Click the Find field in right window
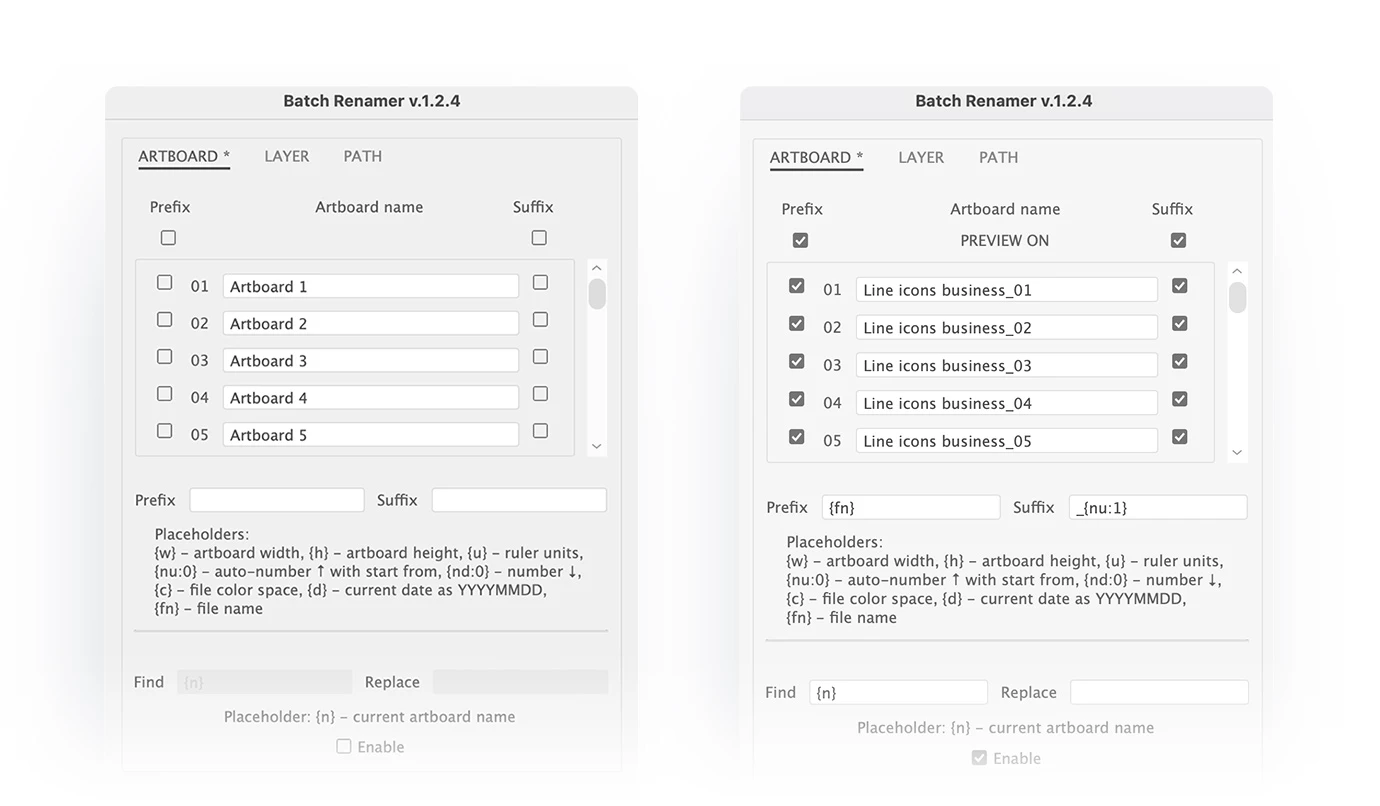Viewport: 1380px width, 806px height. (899, 692)
